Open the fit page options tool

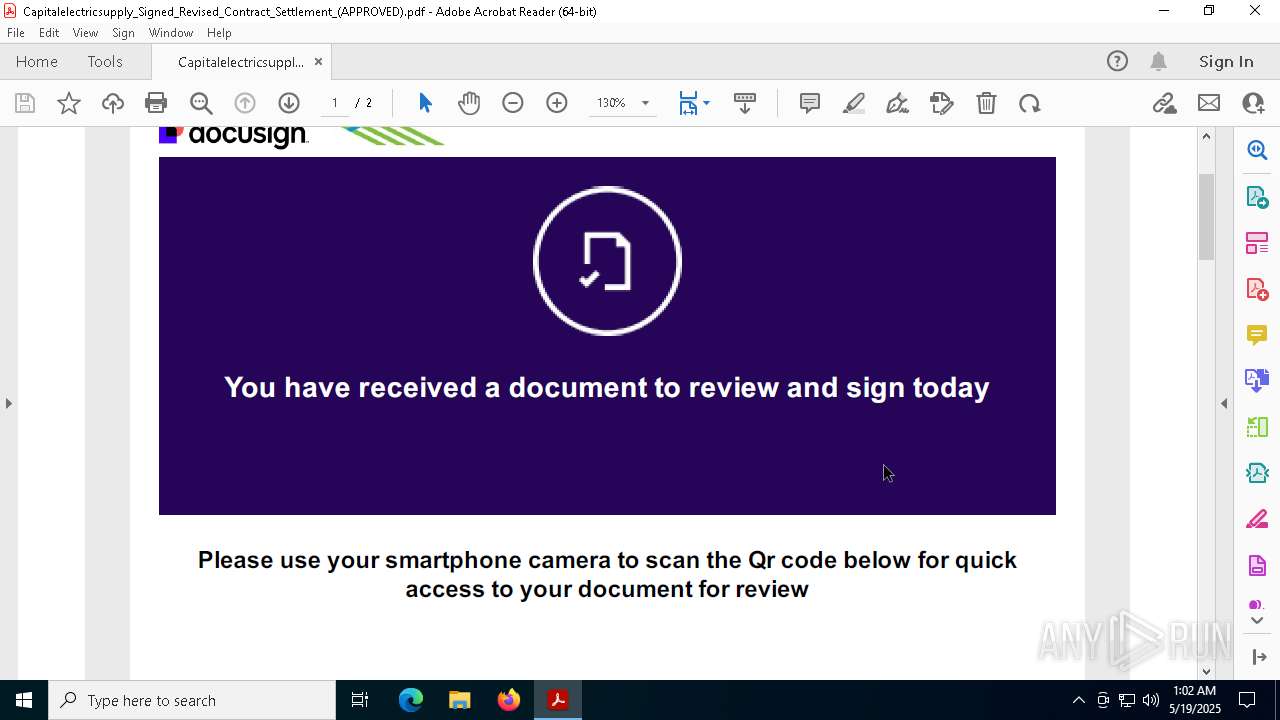click(x=688, y=103)
